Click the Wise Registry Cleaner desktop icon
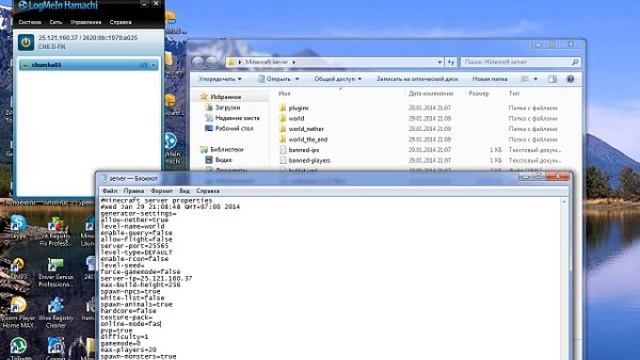Image resolution: width=640 pixels, height=360 pixels. point(56,313)
